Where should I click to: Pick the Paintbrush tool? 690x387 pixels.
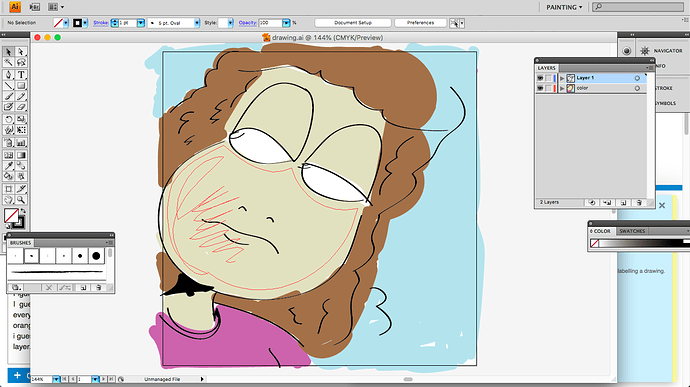[x=8, y=96]
